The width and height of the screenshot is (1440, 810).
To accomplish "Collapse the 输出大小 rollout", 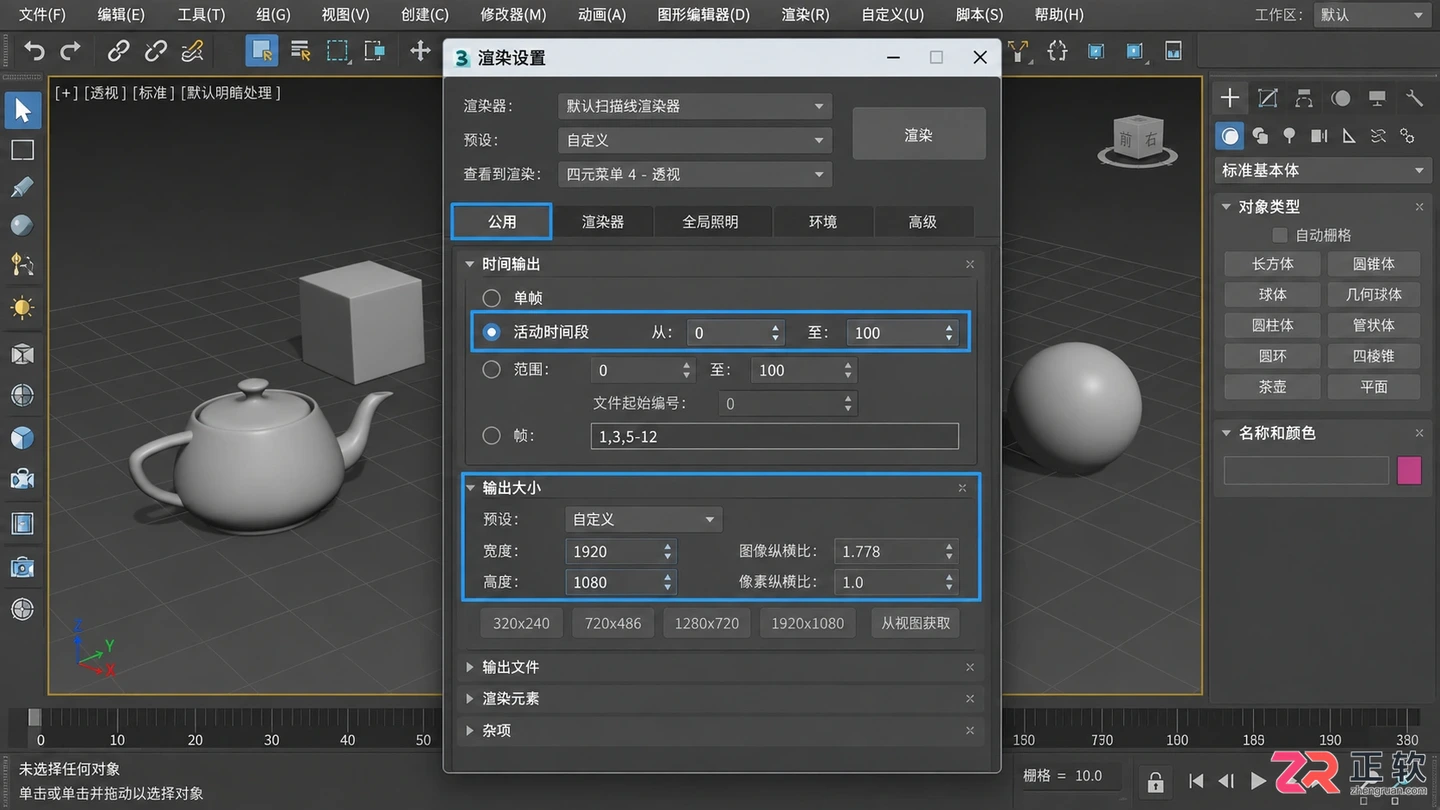I will tap(470, 487).
